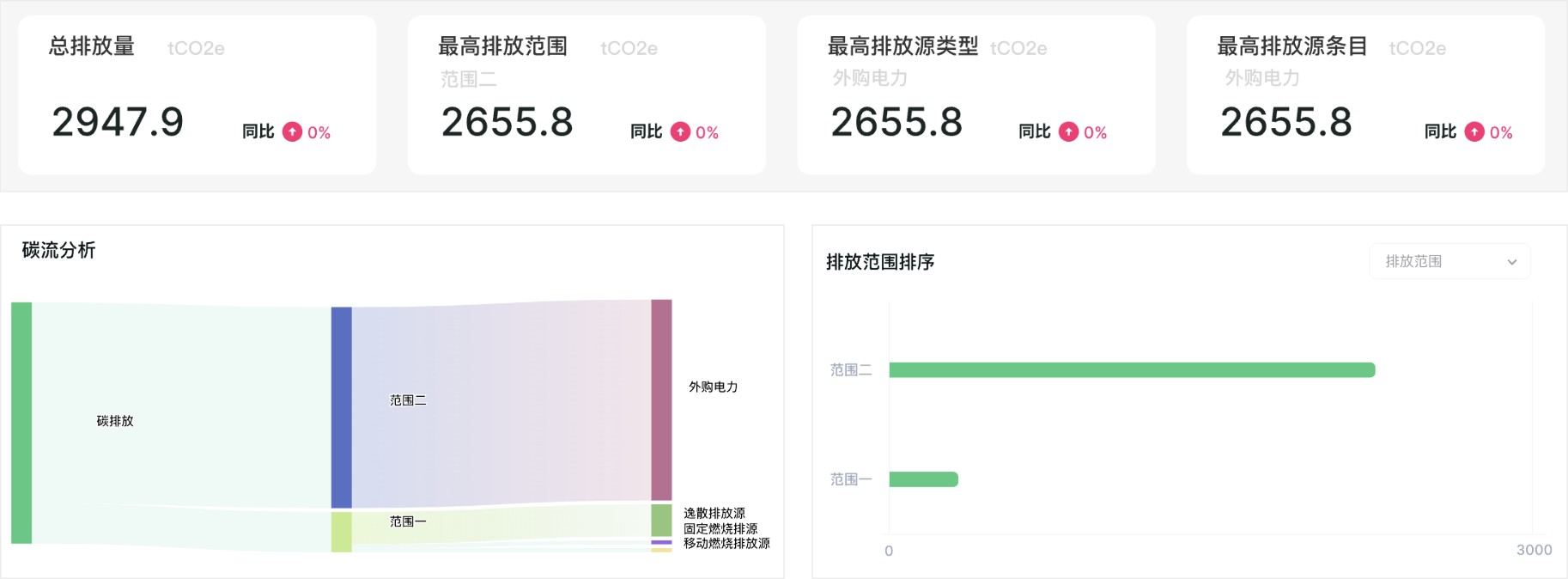Click the 碳流分析 panel title
1568x579 pixels.
point(58,250)
